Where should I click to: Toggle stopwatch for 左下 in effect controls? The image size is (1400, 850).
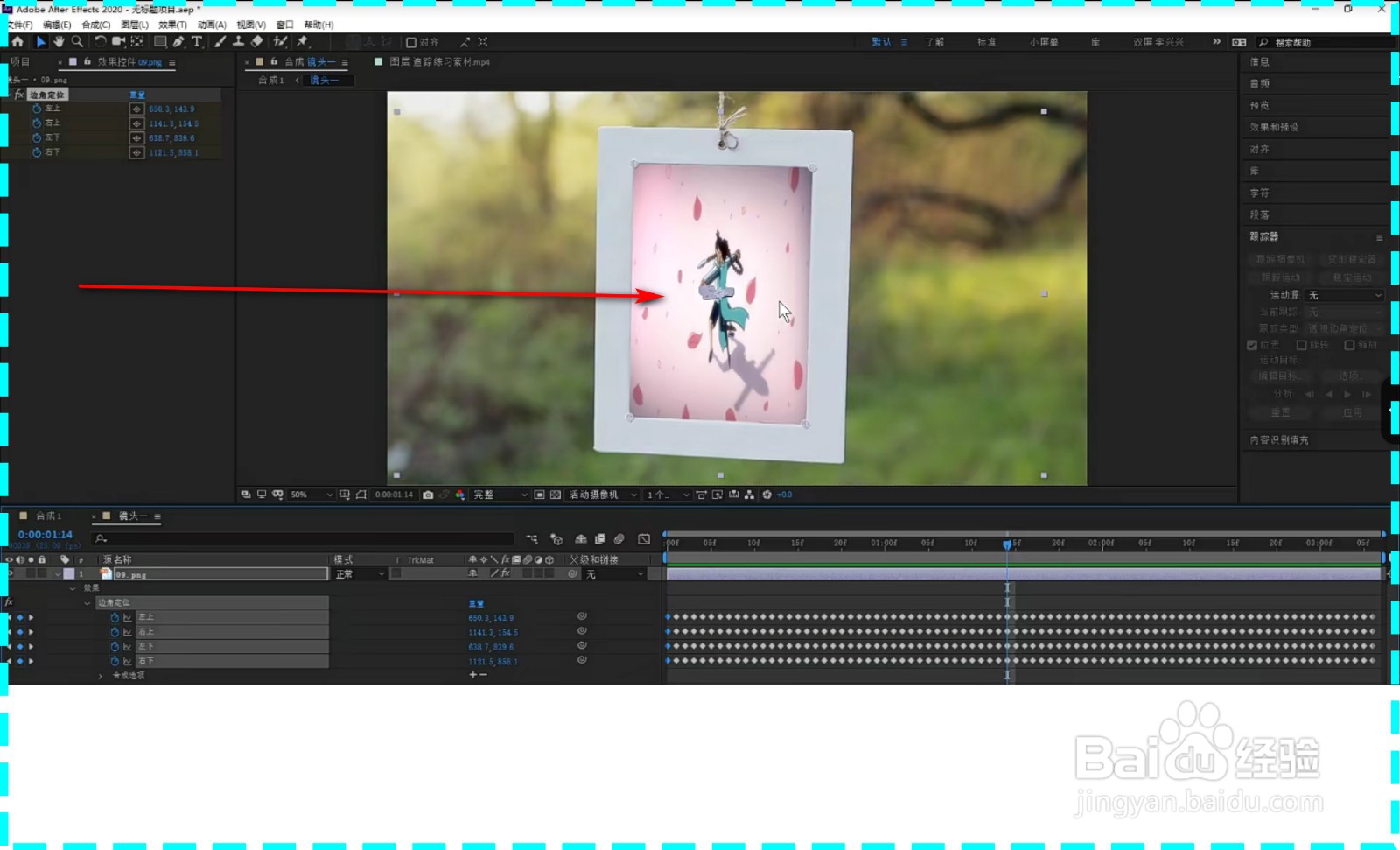pos(37,137)
